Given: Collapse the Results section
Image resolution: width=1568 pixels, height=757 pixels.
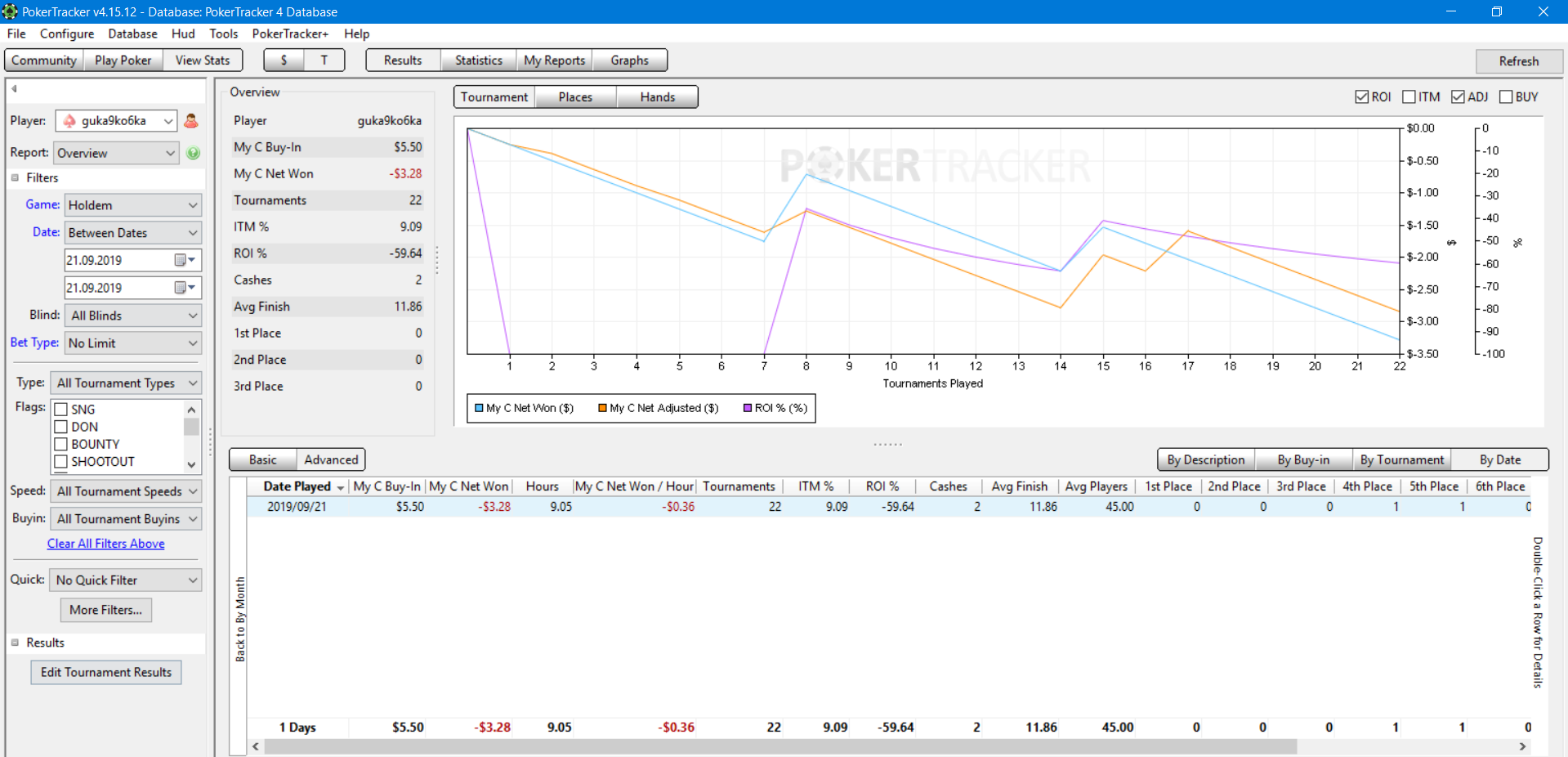Looking at the screenshot, I should (15, 643).
